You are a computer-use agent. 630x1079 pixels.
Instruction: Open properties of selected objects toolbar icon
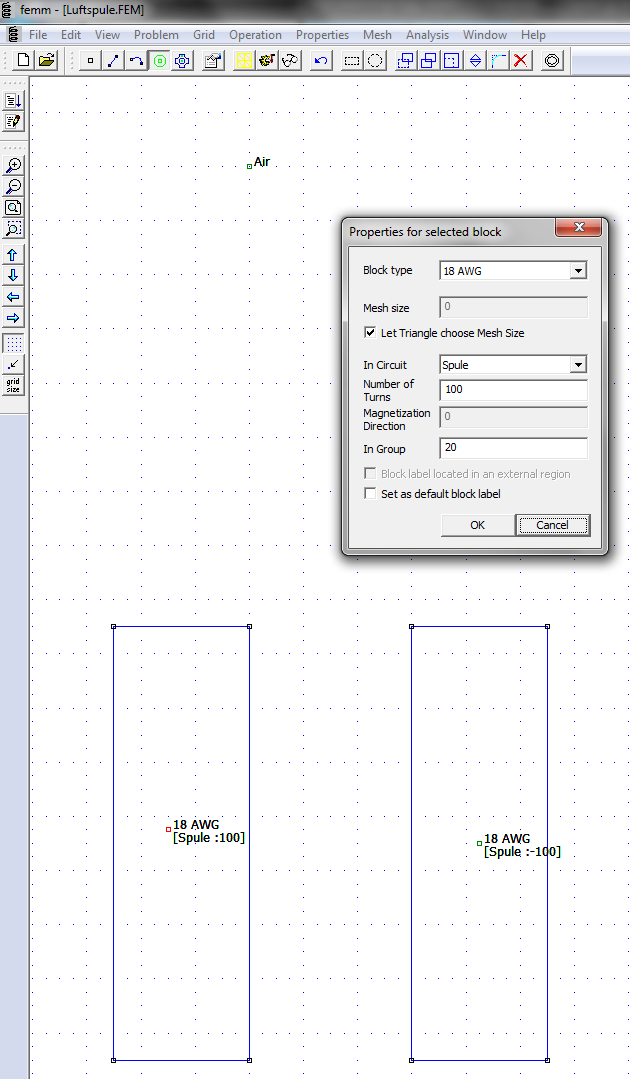pos(213,61)
